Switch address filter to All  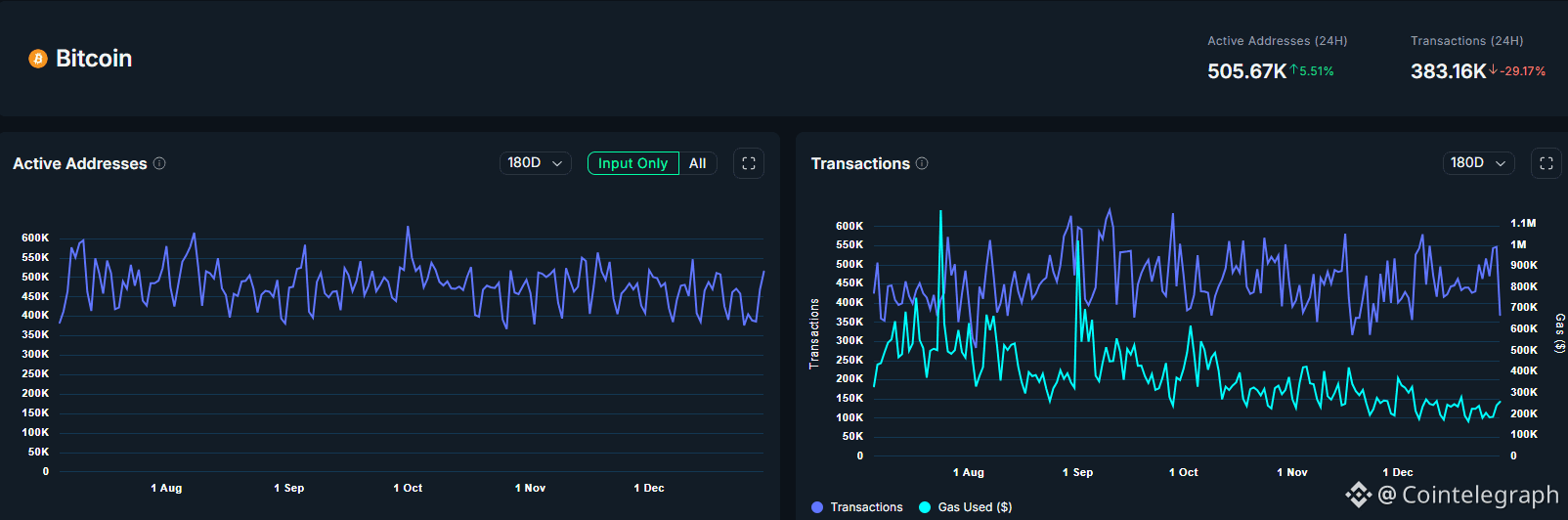point(697,163)
